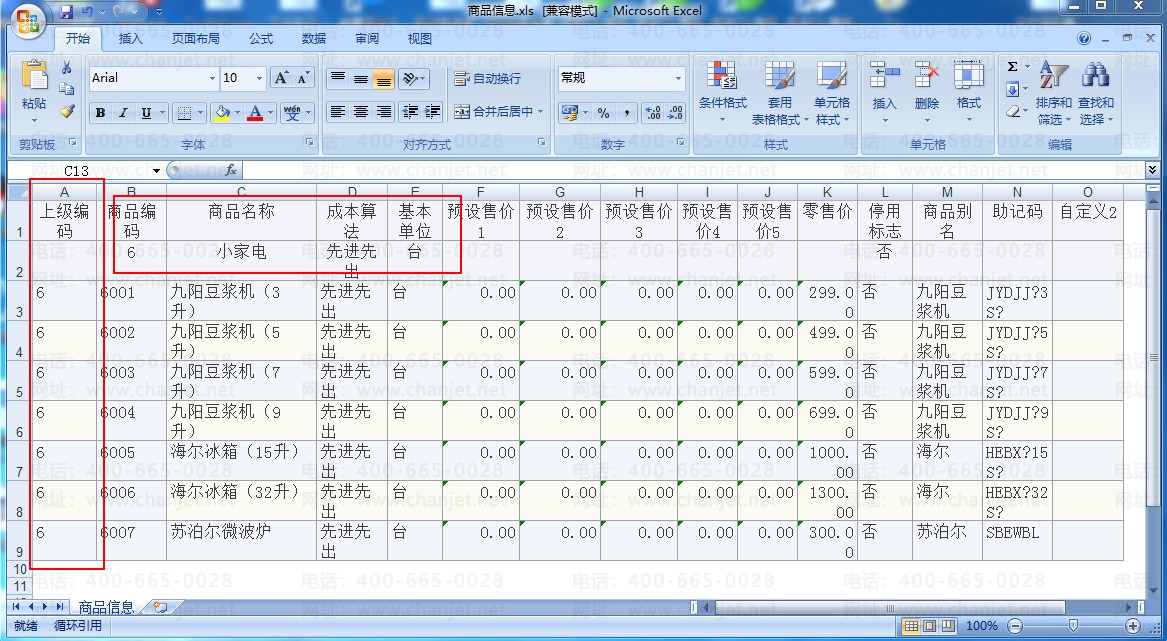
Task: Click the red font color swatch
Action: coord(255,113)
